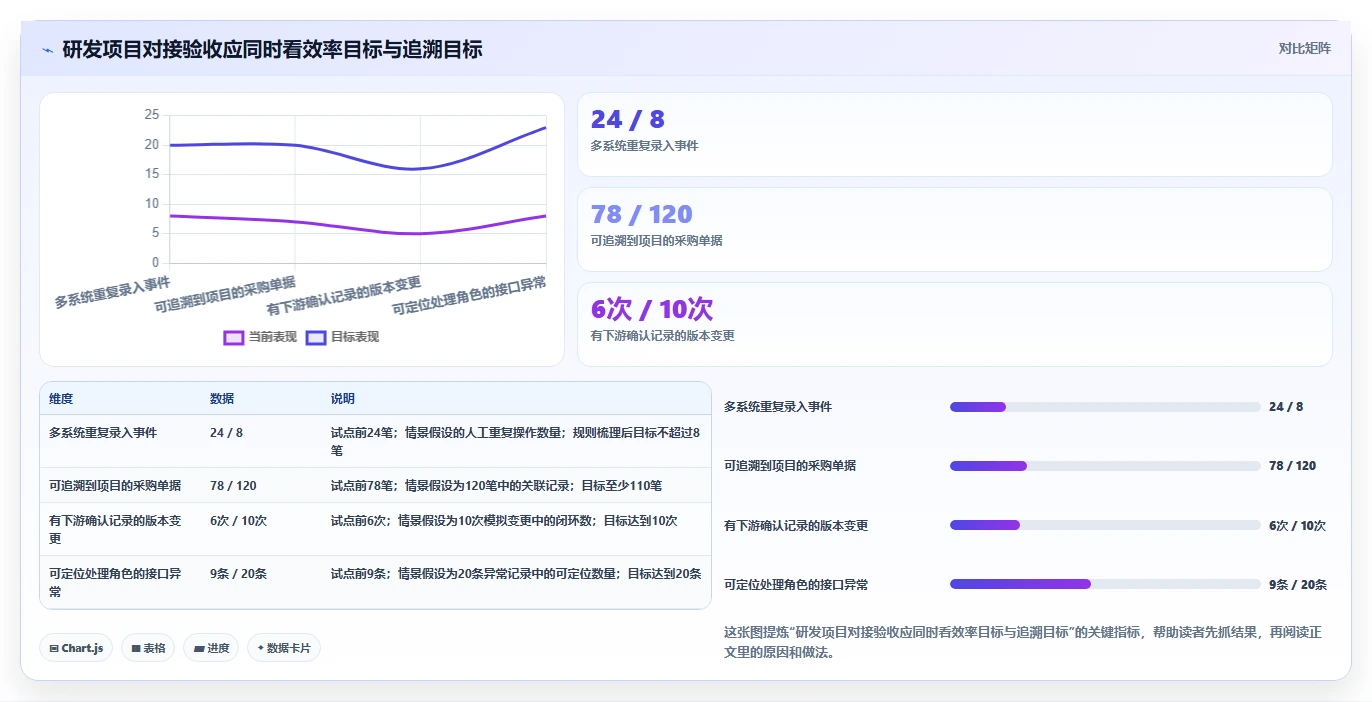
Task: Click the 数据 table column header
Action: [x=222, y=399]
